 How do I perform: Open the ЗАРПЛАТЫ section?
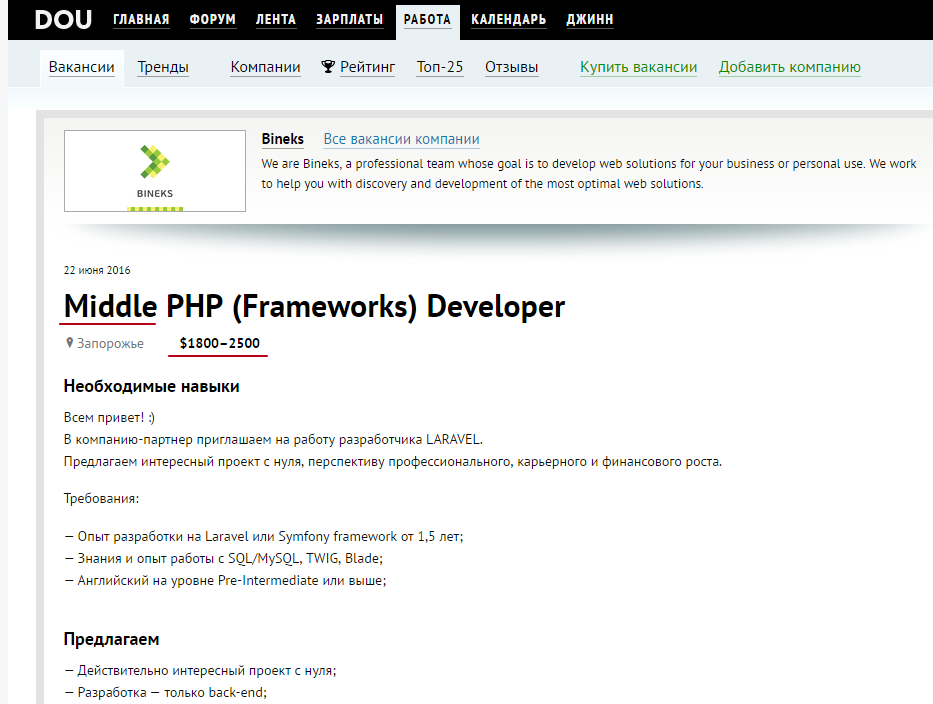pos(349,20)
